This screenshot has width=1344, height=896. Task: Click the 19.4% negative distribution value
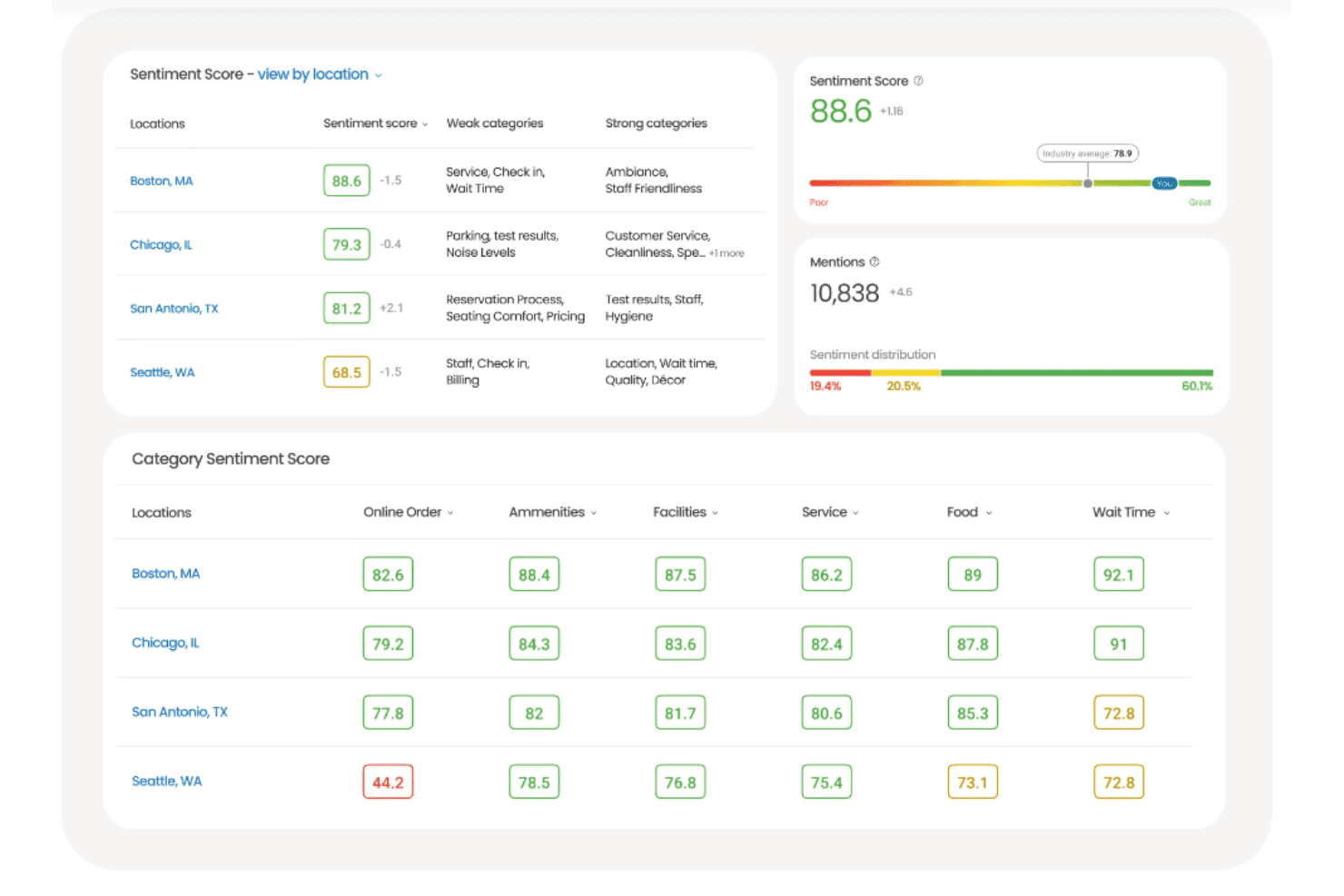point(825,386)
